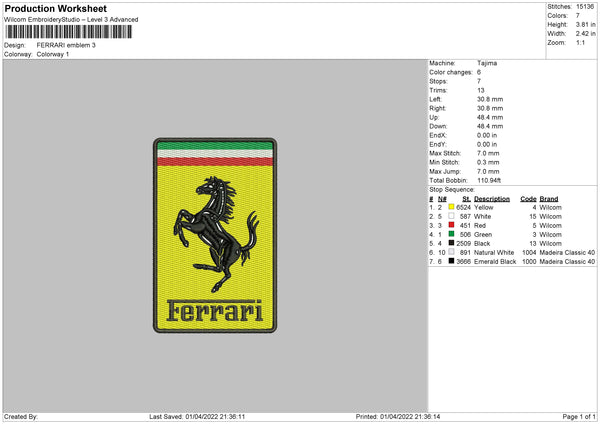This screenshot has height=424, width=600.
Task: Click the White thread color swatch
Action: (451, 216)
